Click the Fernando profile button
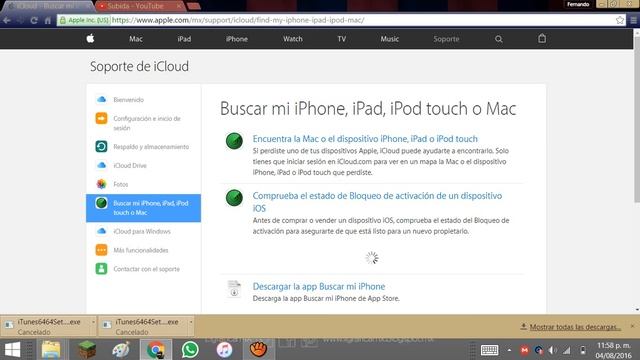 [x=578, y=4]
